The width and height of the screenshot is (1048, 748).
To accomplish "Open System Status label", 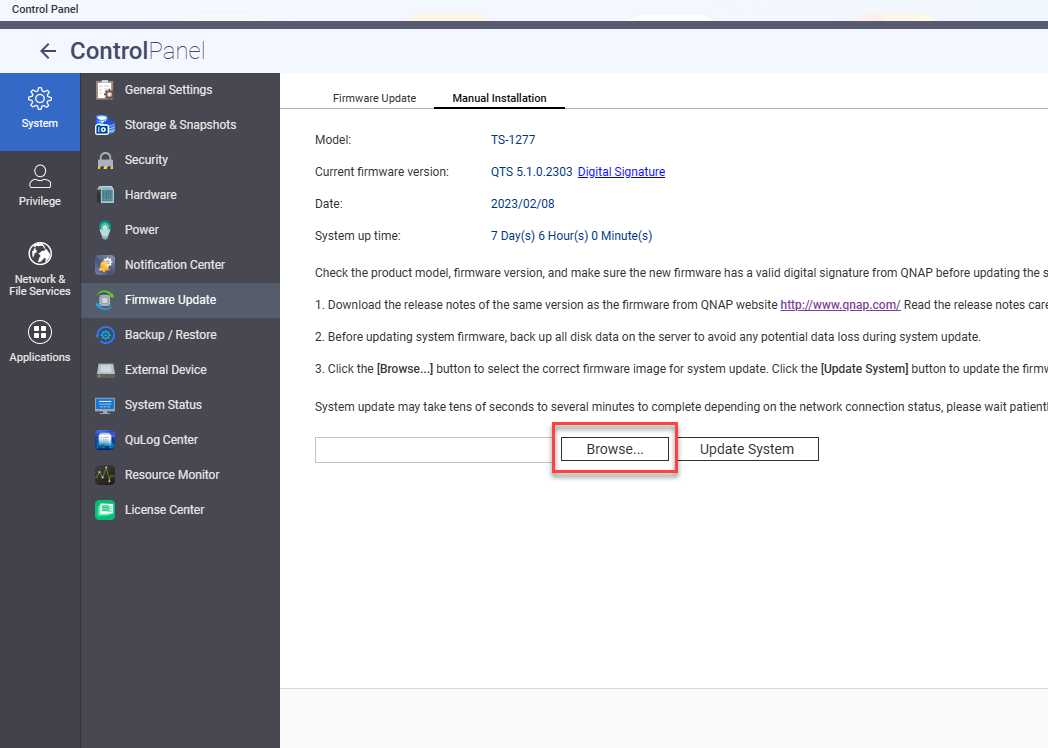I will [x=163, y=405].
